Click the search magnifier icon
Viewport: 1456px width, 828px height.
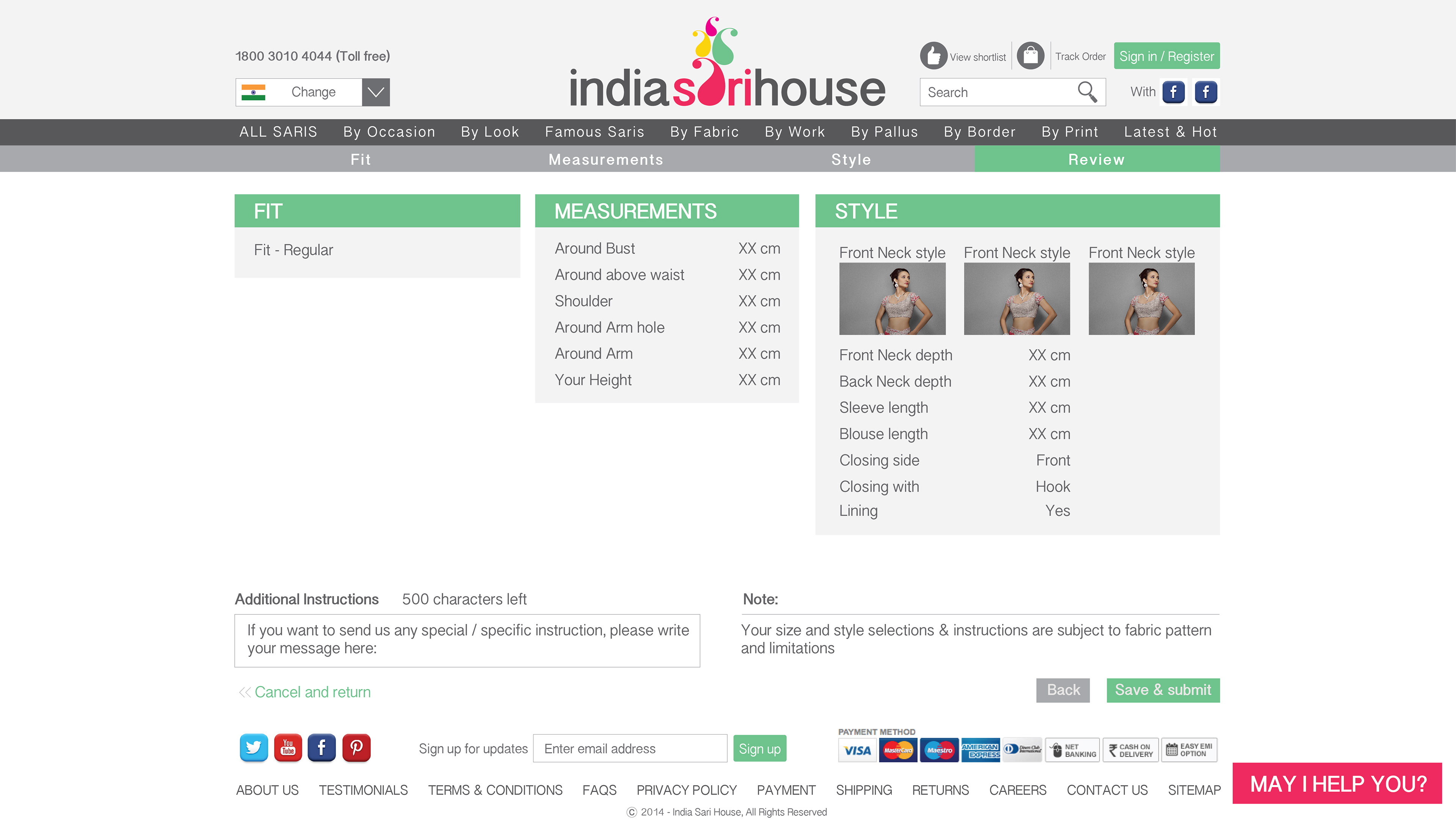click(1087, 91)
